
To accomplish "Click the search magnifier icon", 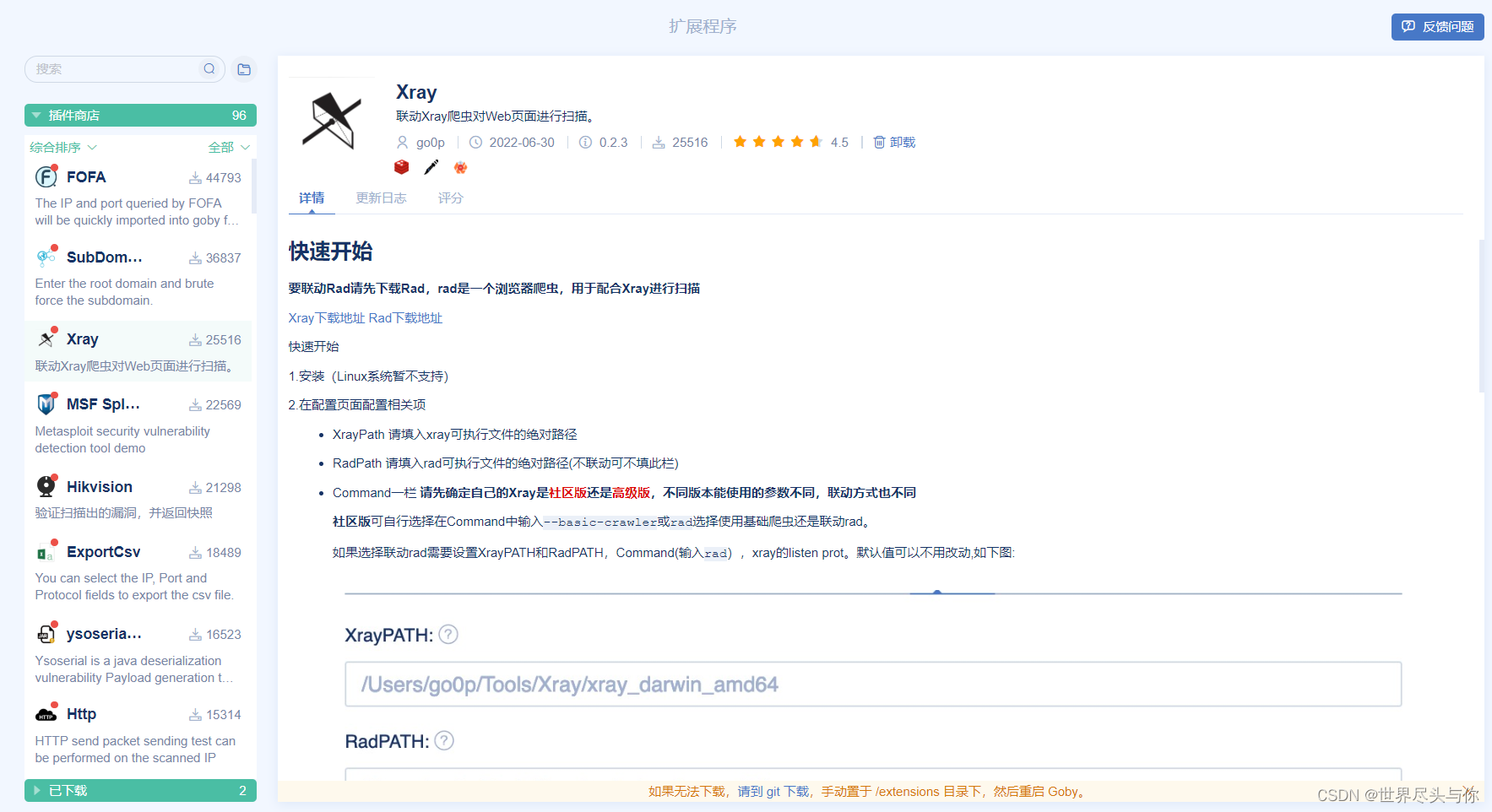I will [x=209, y=68].
